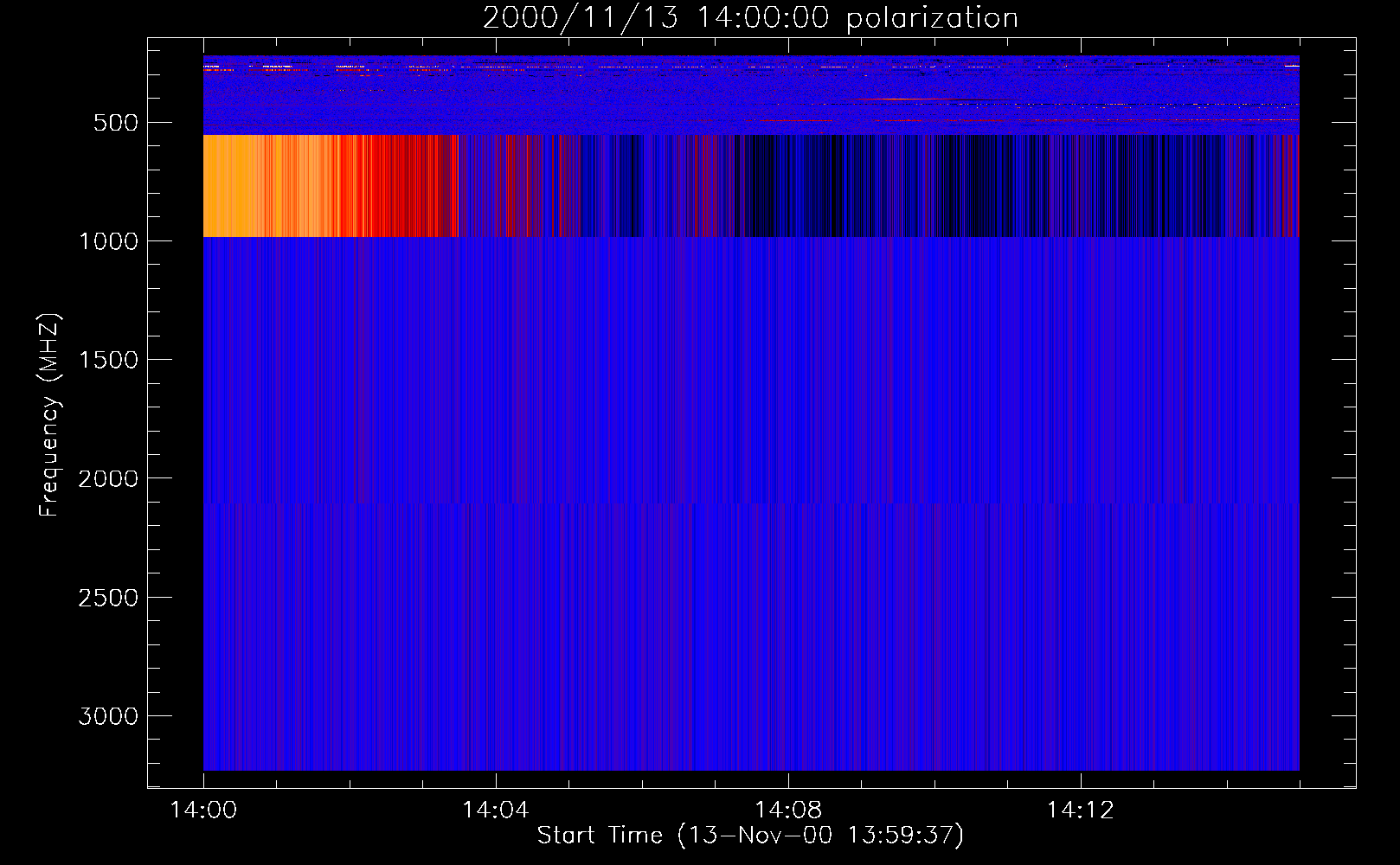This screenshot has height=865, width=1400.
Task: Select the 1500 frequency tick label
Action: pyautogui.click(x=107, y=360)
